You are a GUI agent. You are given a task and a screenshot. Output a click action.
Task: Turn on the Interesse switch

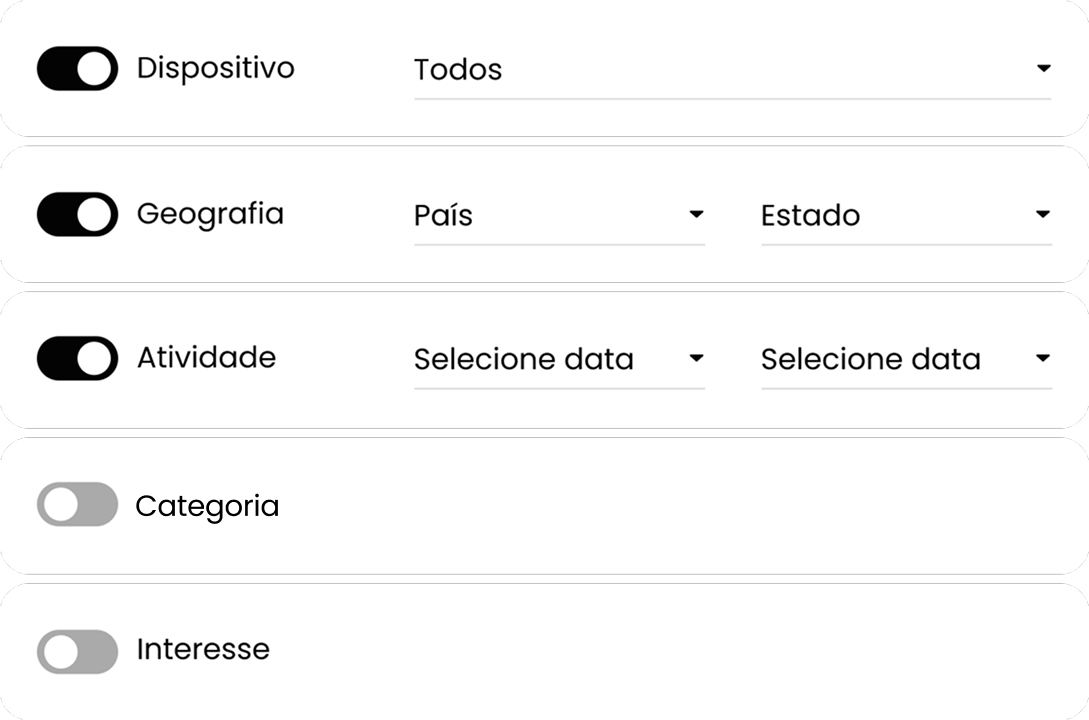coord(76,649)
